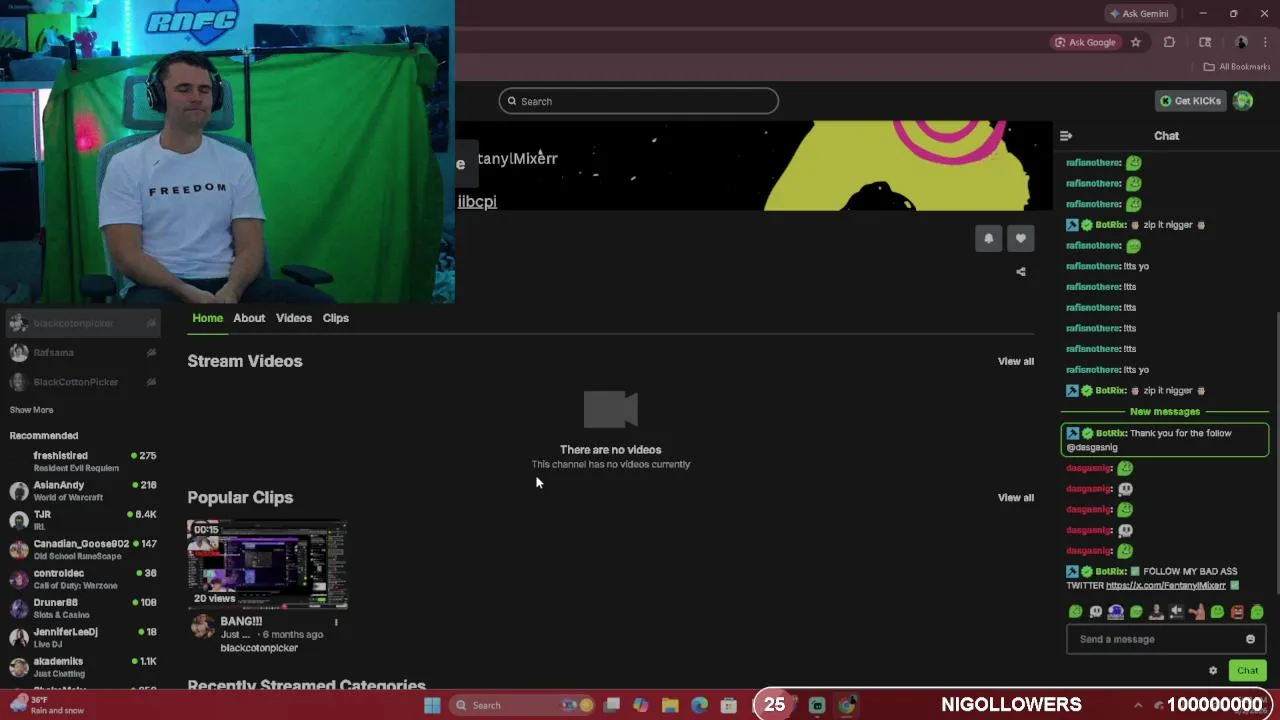Screen dimensions: 1280x720
Task: Open Canadian_Goose902 recommended channel
Action: click(82, 549)
